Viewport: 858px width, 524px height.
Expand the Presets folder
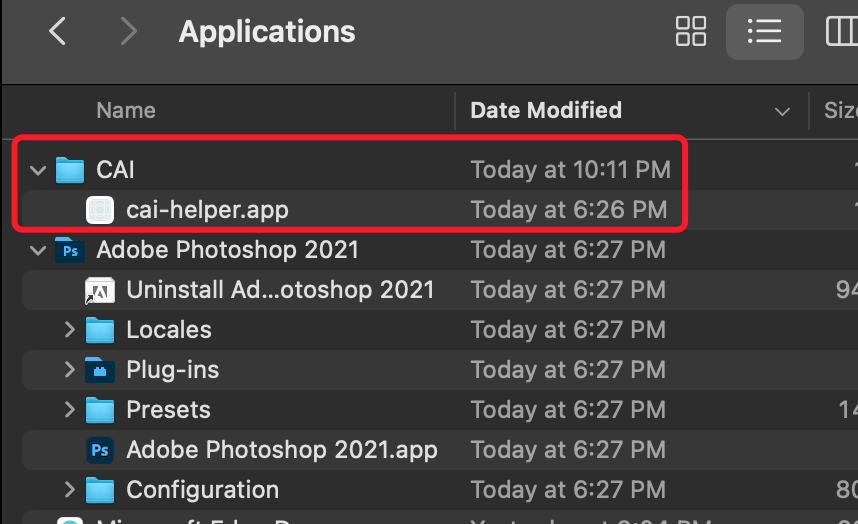click(x=69, y=410)
